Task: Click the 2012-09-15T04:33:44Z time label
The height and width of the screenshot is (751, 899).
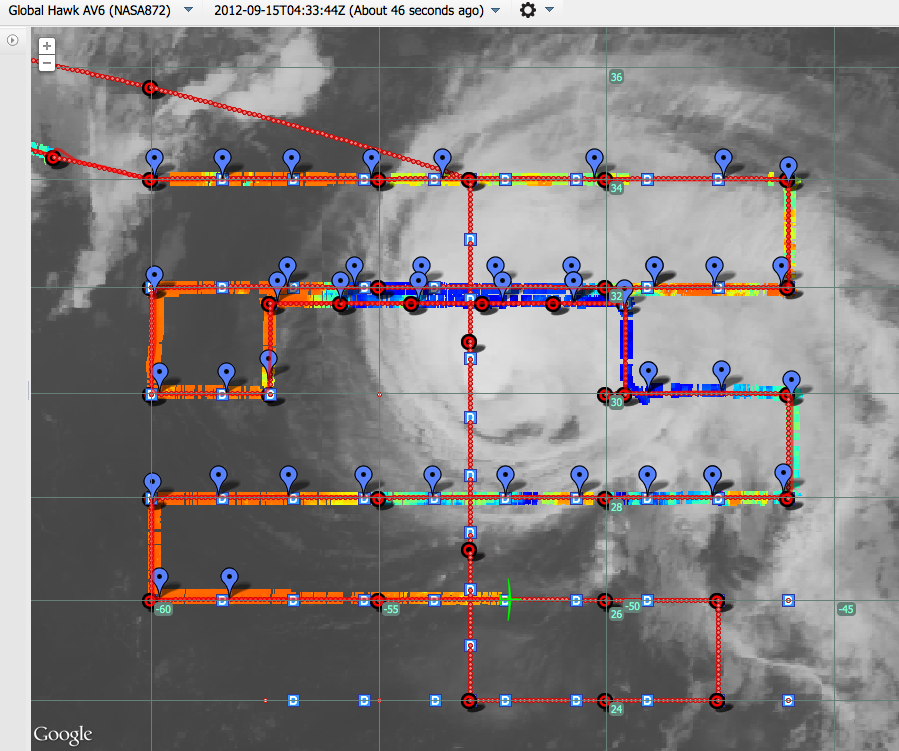Action: pos(350,11)
